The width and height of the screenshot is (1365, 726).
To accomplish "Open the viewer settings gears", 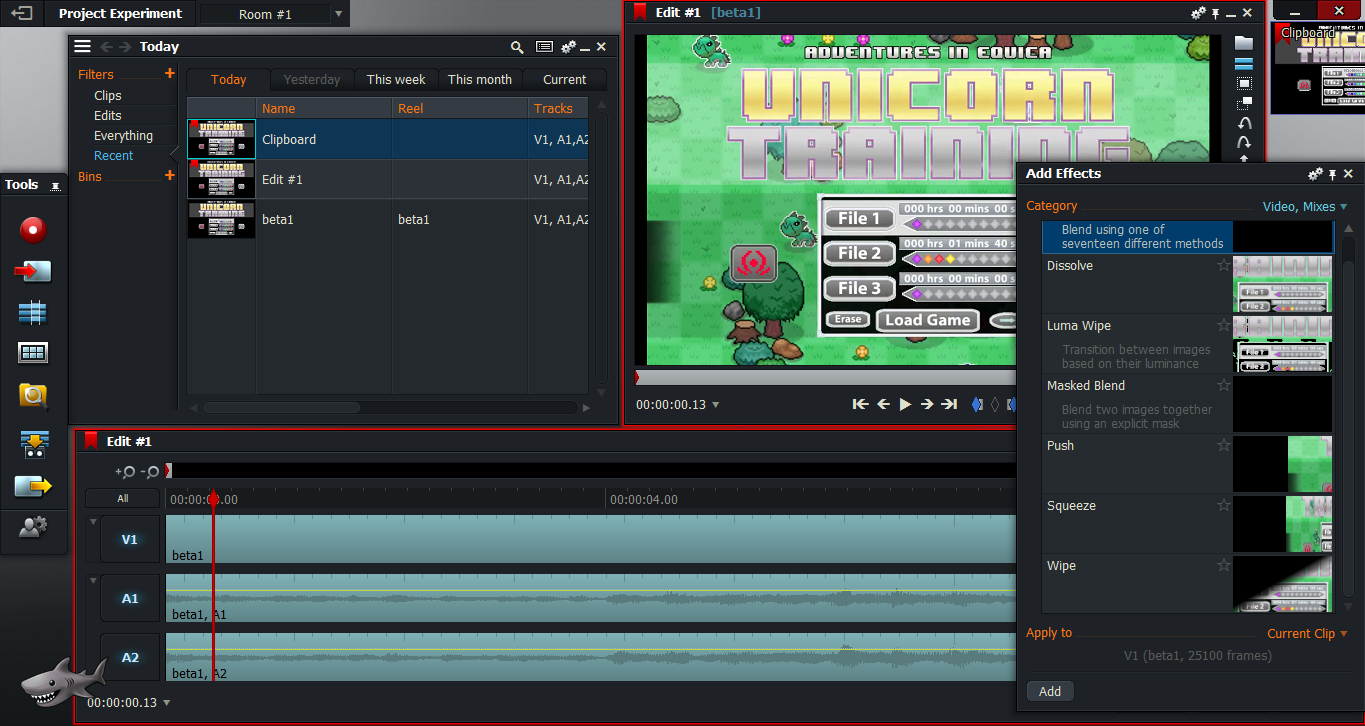I will point(1198,13).
